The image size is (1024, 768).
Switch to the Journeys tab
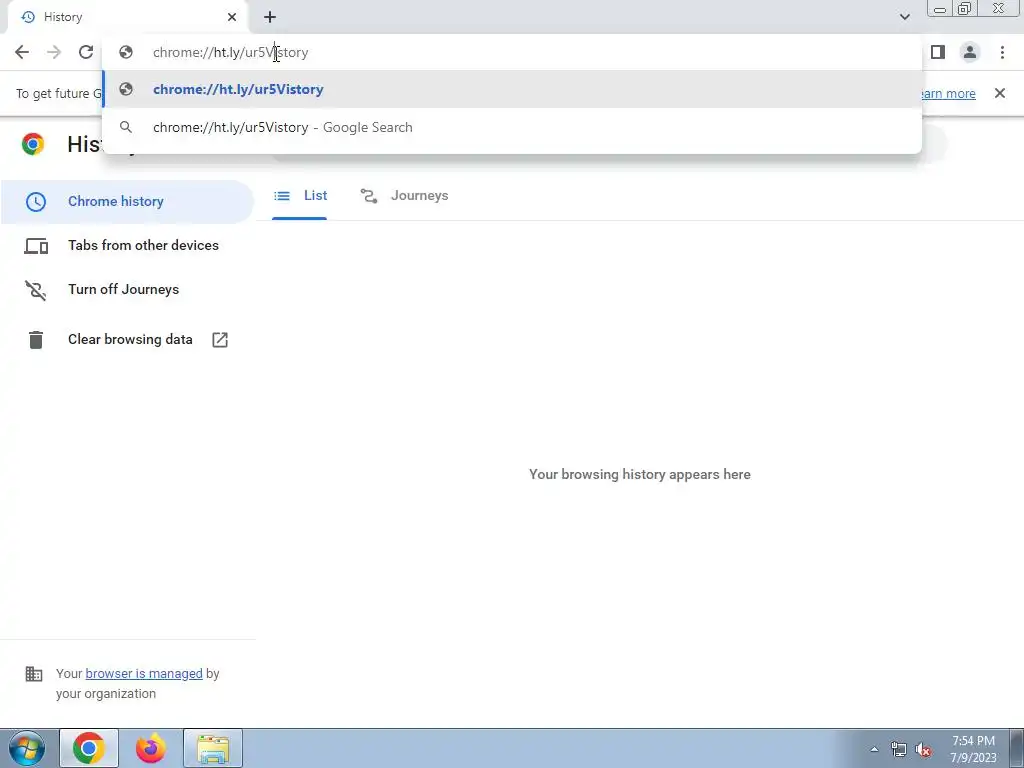(405, 195)
